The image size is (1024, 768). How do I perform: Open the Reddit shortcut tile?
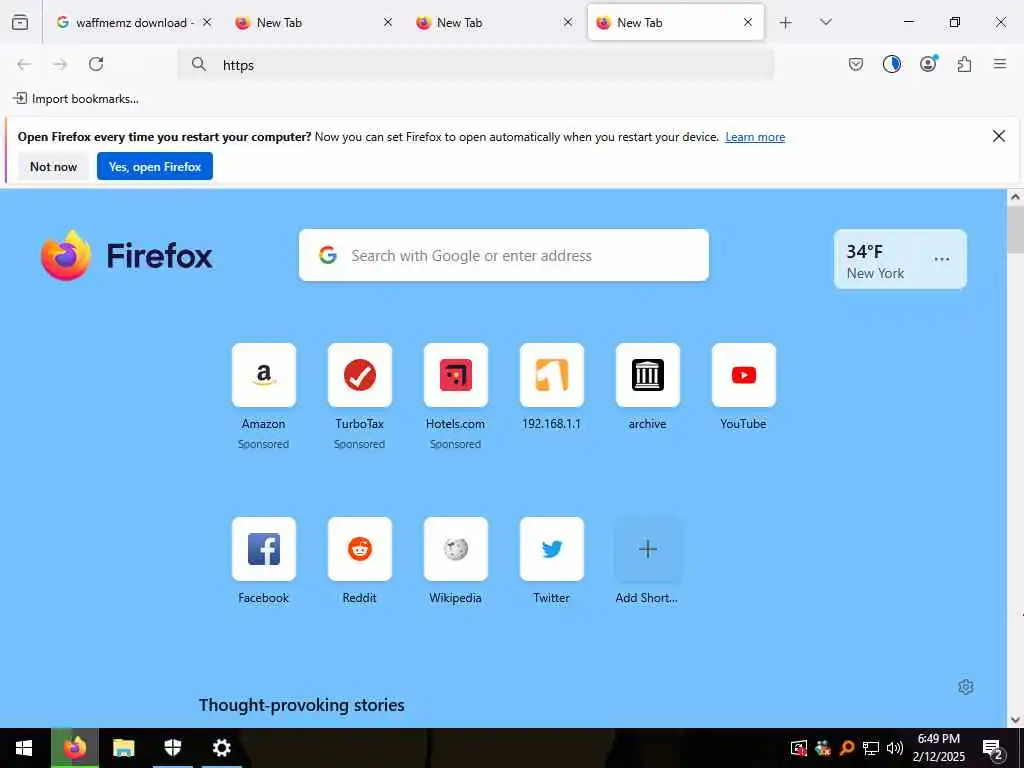[360, 549]
